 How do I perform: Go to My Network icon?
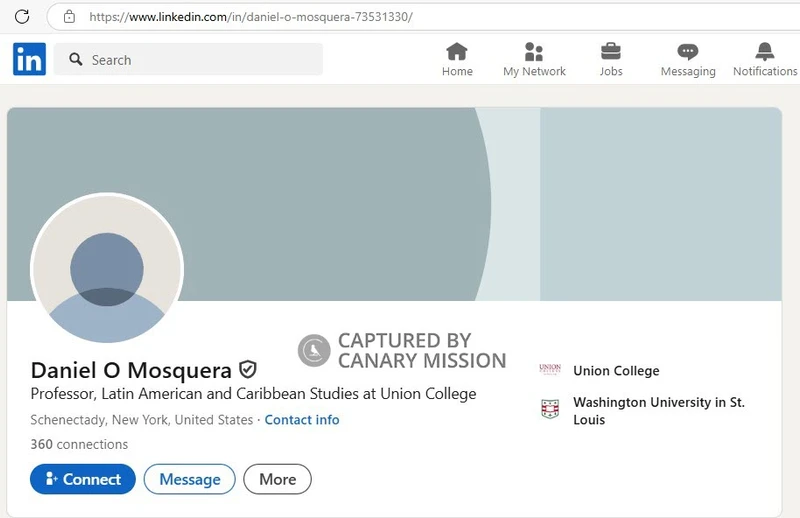(x=534, y=52)
